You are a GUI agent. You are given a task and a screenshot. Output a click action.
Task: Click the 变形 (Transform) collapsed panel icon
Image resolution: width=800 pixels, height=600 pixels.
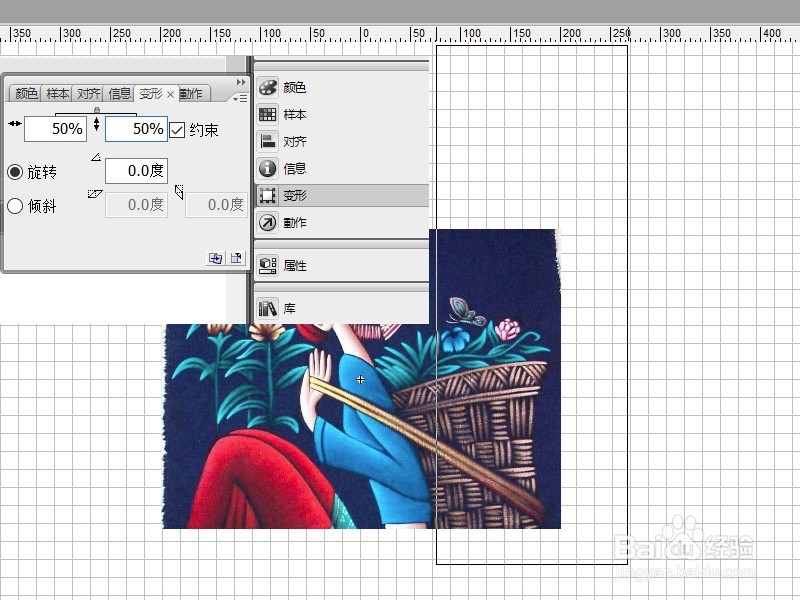tap(267, 195)
